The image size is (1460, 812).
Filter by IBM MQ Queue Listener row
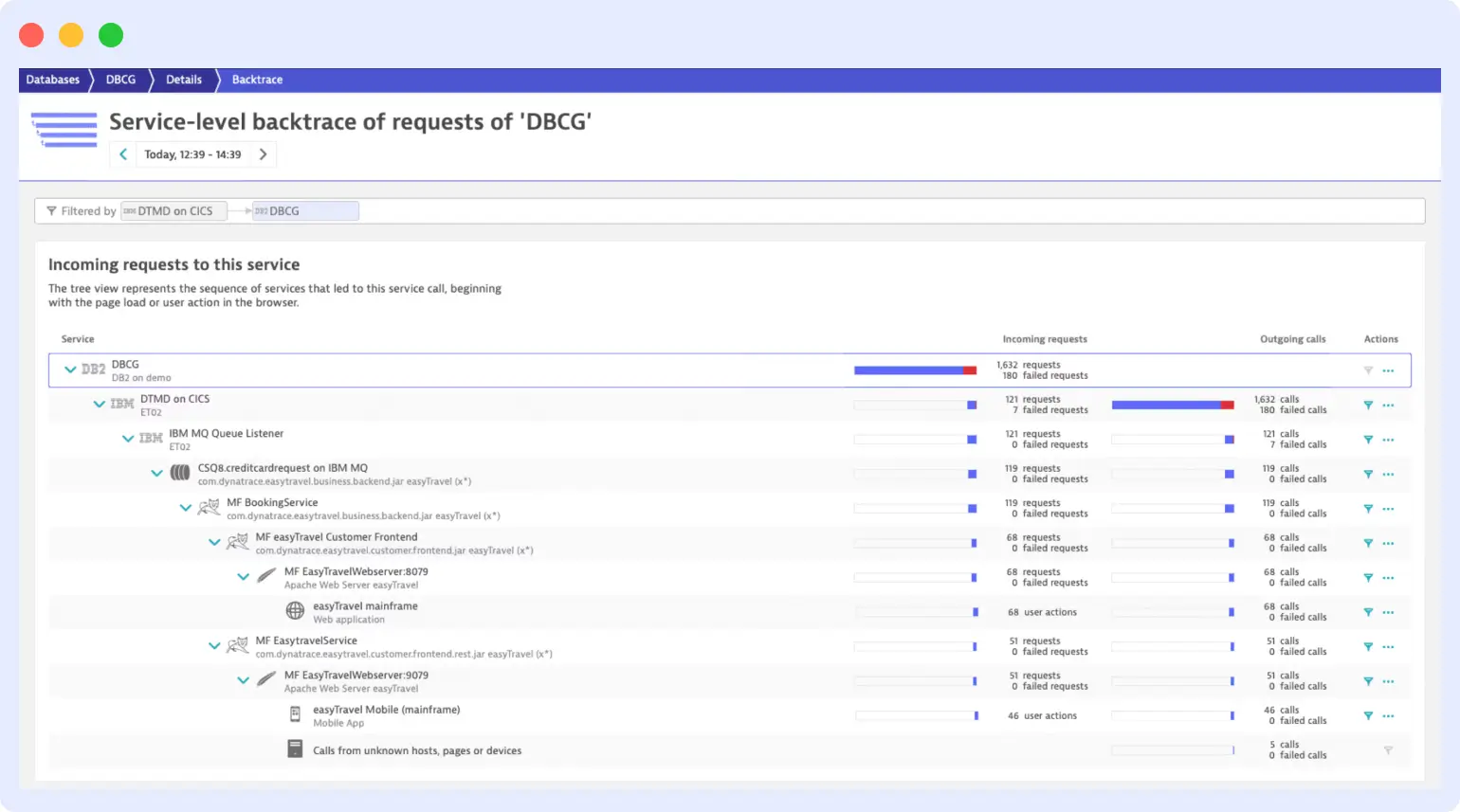tap(1368, 440)
